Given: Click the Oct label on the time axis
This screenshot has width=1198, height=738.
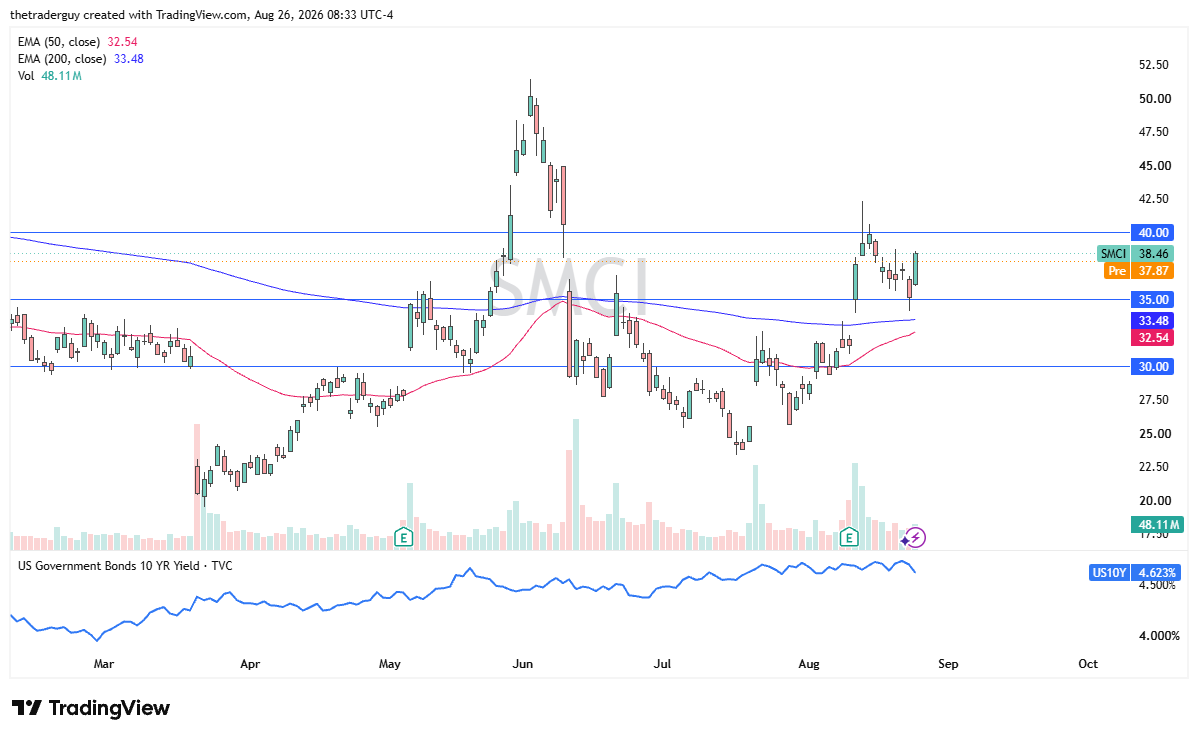Looking at the screenshot, I should pyautogui.click(x=1088, y=664).
